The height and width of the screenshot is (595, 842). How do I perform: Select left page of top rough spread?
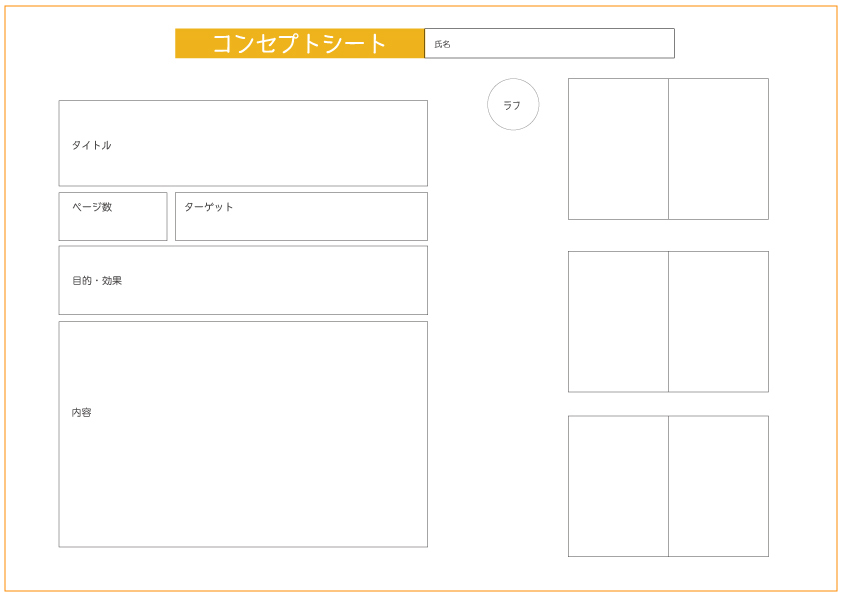[618, 149]
